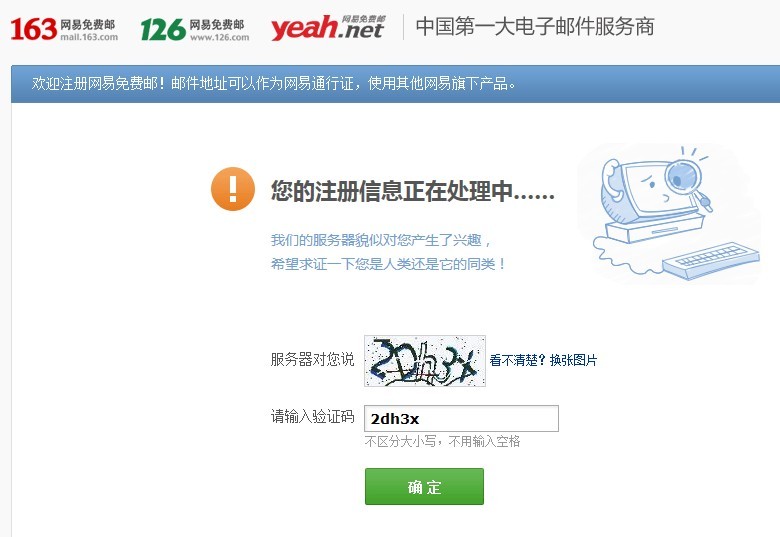This screenshot has height=537, width=780.
Task: Click the 163 mail logo
Action: (64, 29)
